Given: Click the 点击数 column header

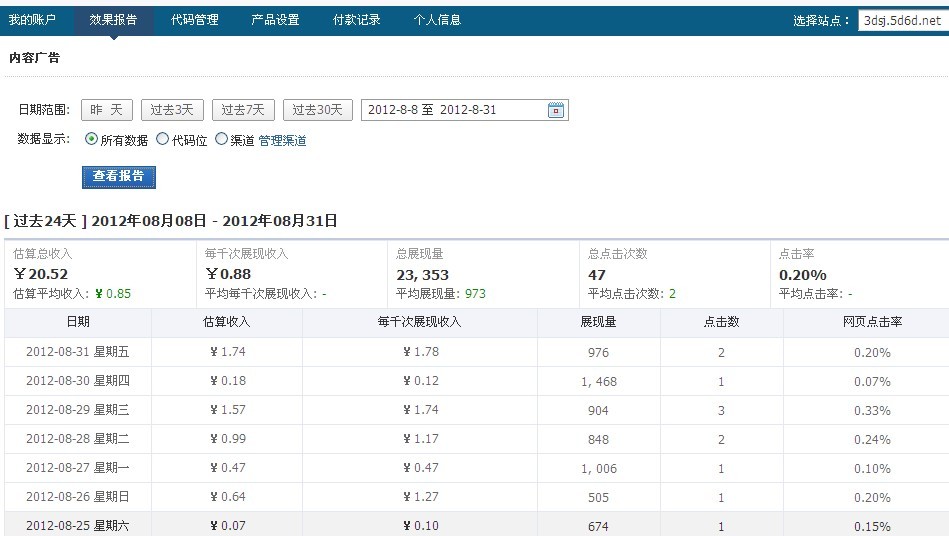Looking at the screenshot, I should coord(721,322).
